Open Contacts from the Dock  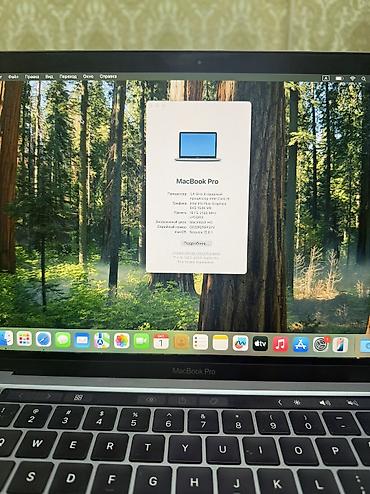[x=181, y=342]
